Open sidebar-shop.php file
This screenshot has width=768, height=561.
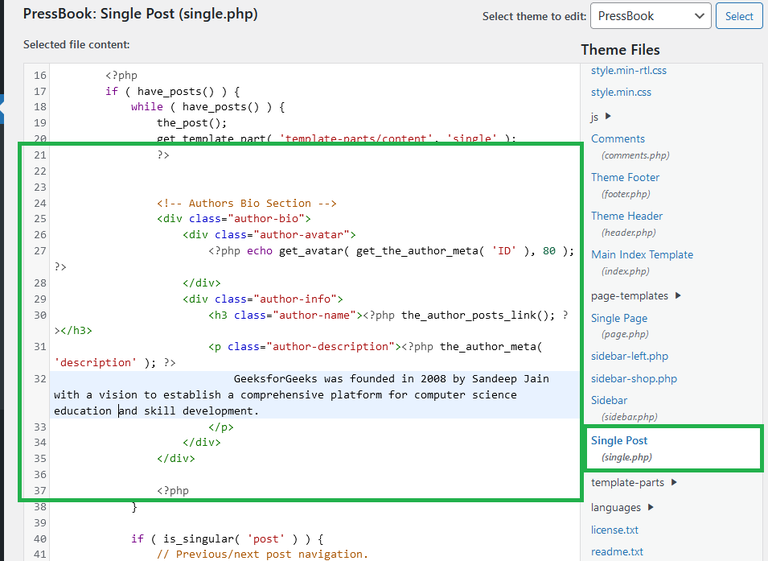634,379
